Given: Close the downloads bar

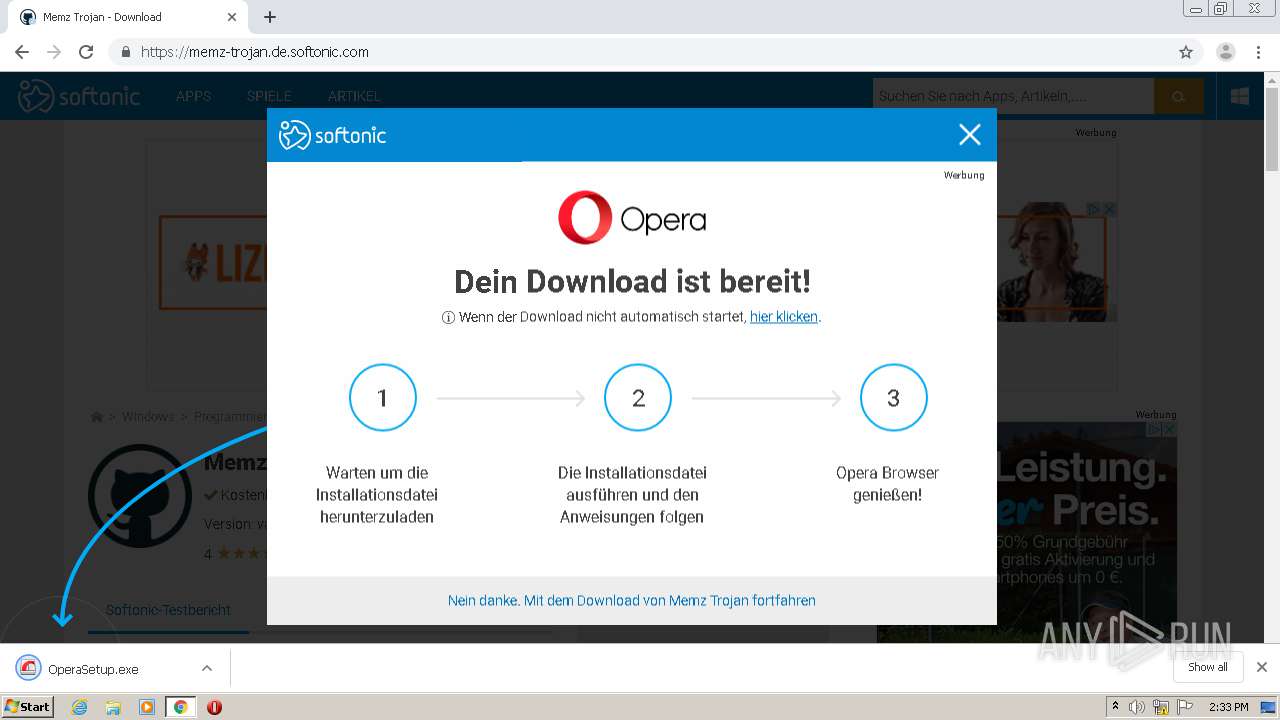Looking at the screenshot, I should (1262, 667).
